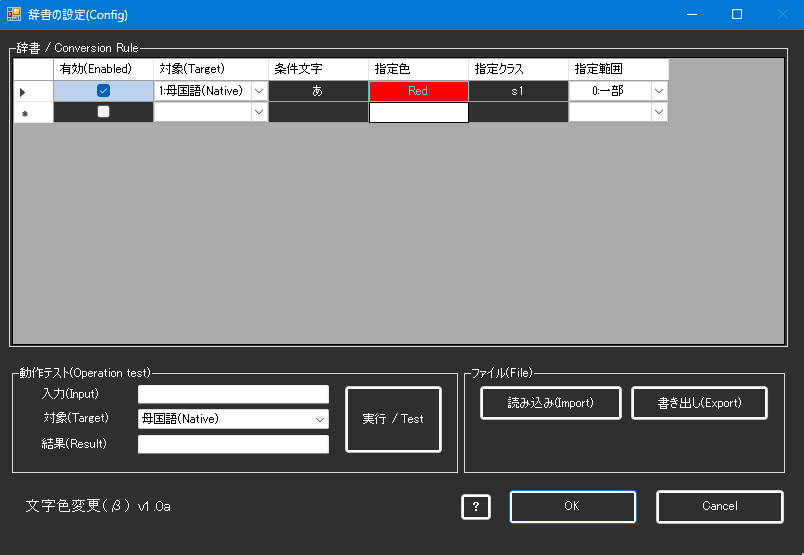
Task: Expand the 0:一部 range dropdown
Action: click(659, 91)
